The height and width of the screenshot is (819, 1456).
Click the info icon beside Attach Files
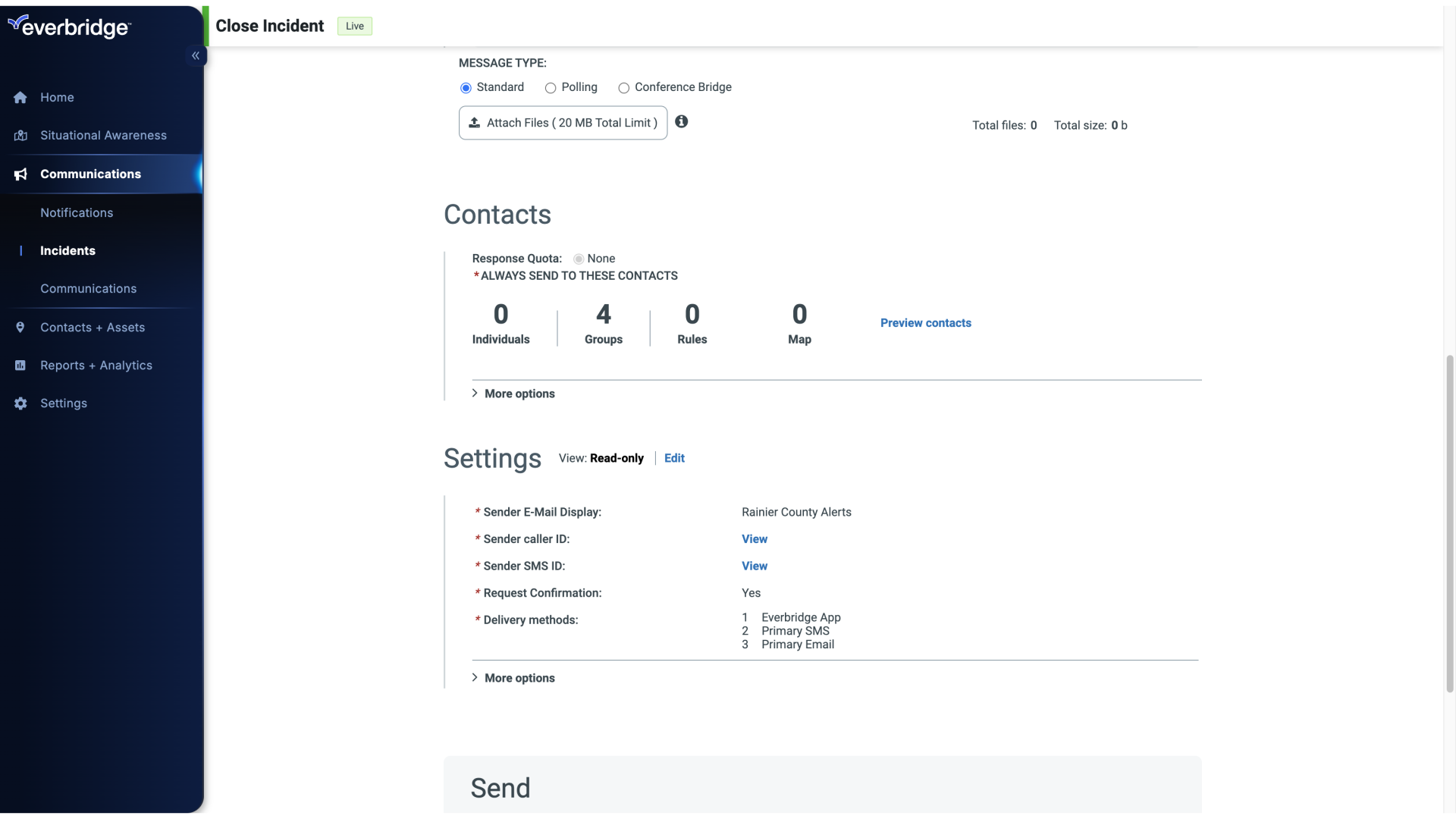[x=682, y=121]
